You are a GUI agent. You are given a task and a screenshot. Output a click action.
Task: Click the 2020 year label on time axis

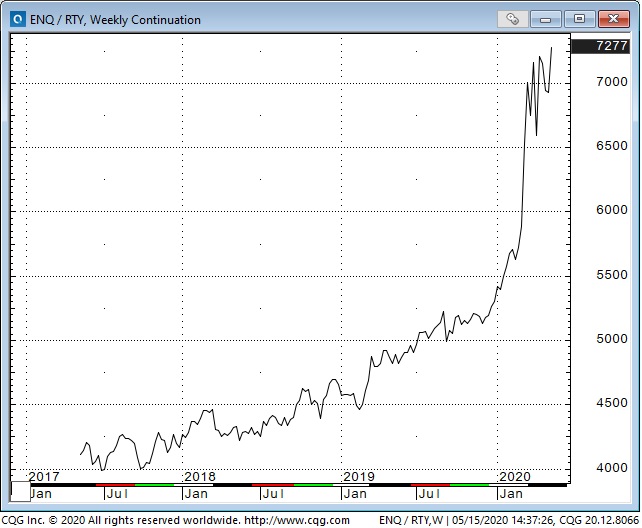(x=515, y=476)
